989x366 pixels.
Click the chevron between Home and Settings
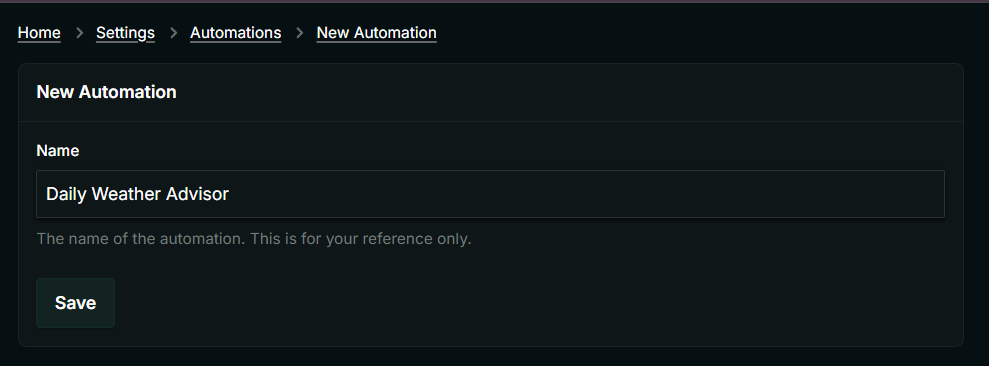[79, 33]
